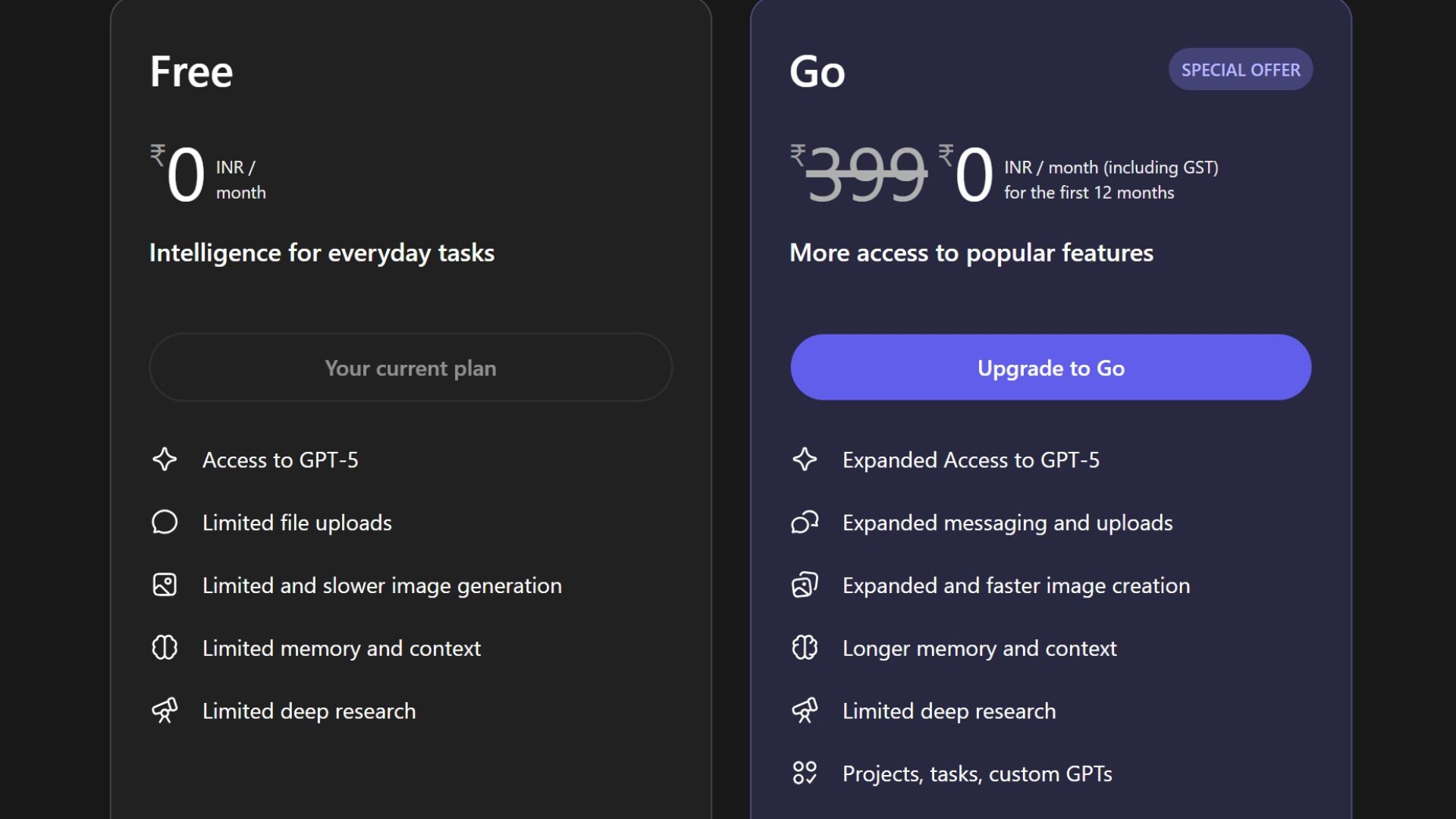
Task: Click the Expanded messaging and uploads text
Action: pos(1007,523)
